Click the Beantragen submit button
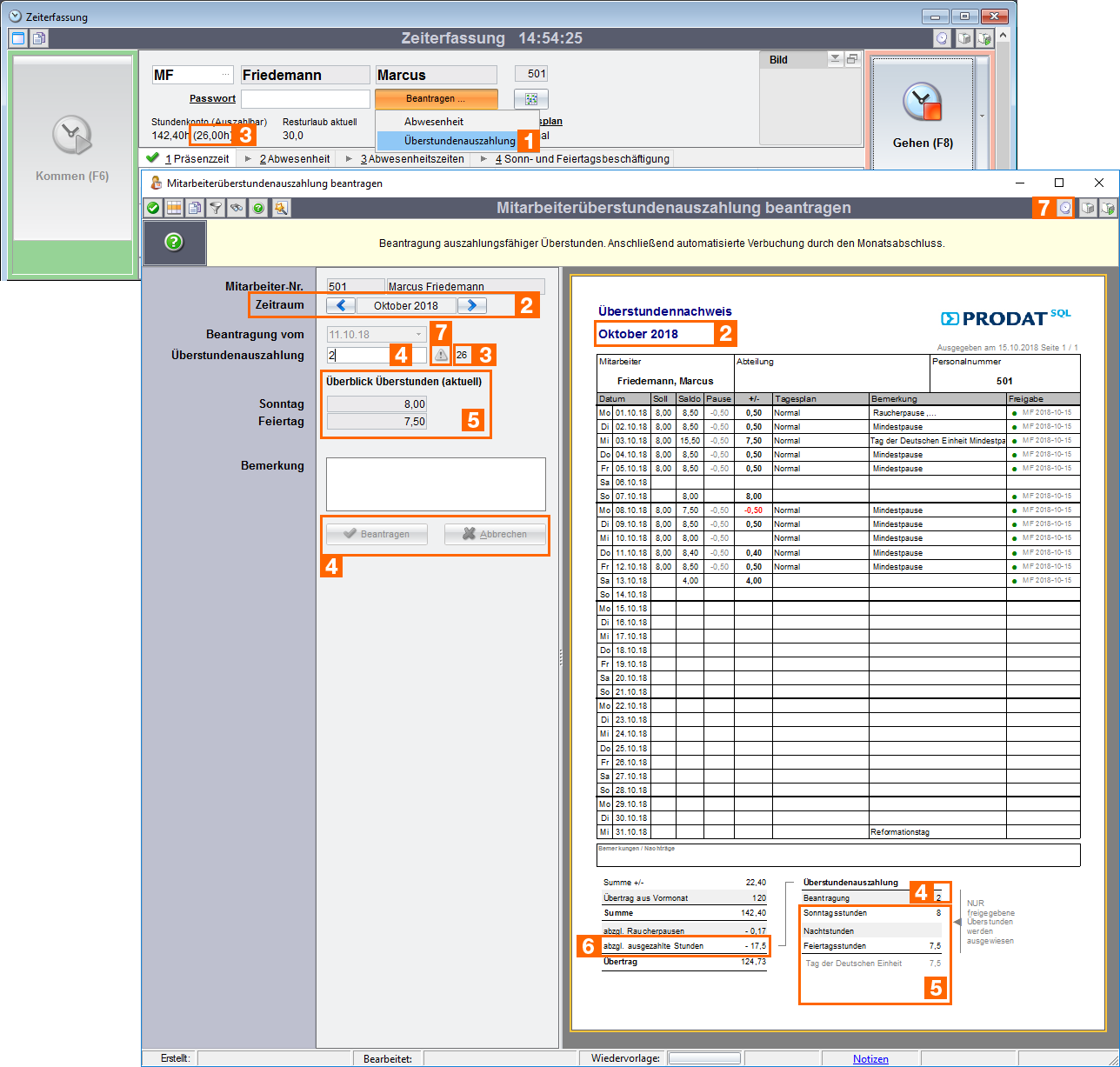 tap(377, 534)
